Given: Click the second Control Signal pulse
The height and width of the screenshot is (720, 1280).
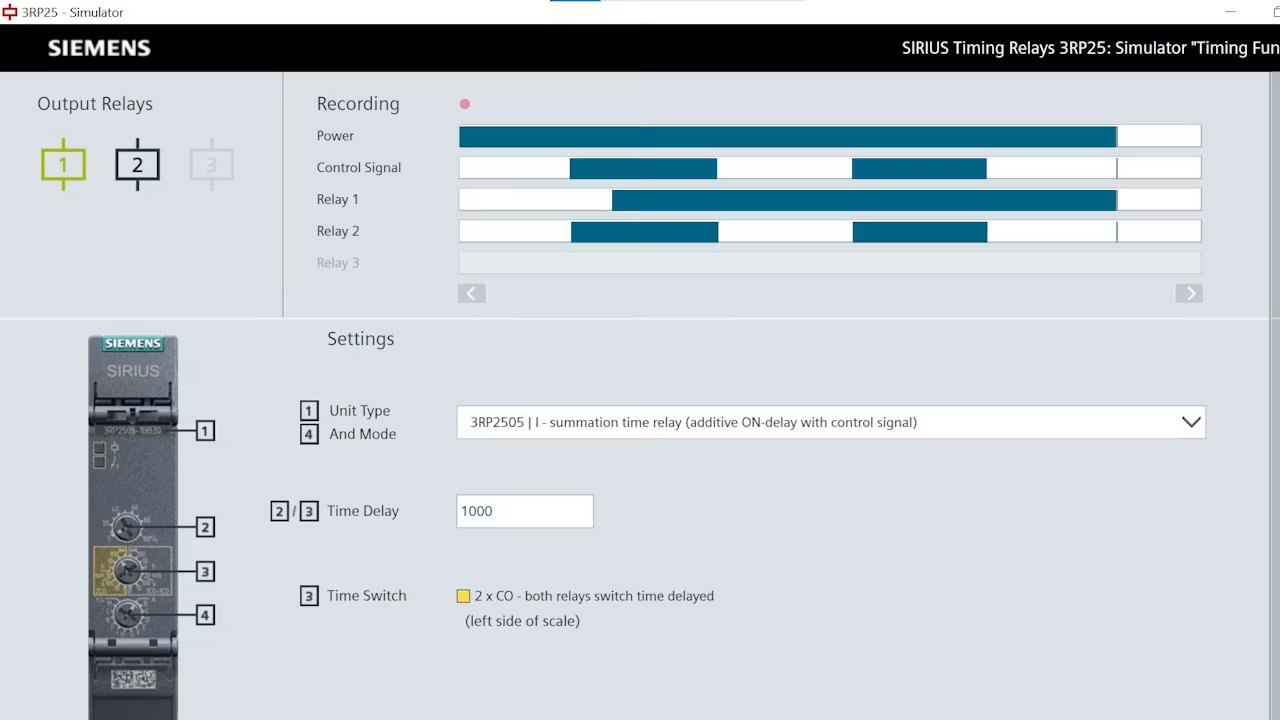Looking at the screenshot, I should (919, 168).
